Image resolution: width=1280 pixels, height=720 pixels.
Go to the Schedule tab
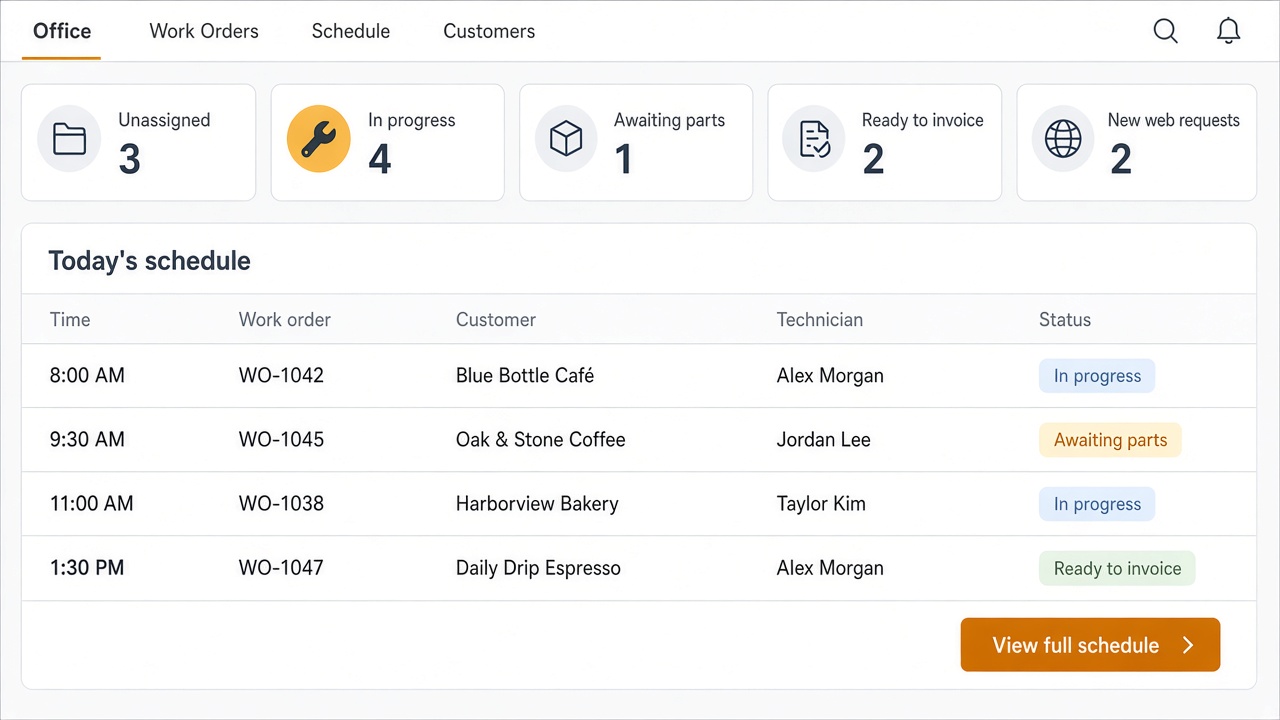point(351,31)
